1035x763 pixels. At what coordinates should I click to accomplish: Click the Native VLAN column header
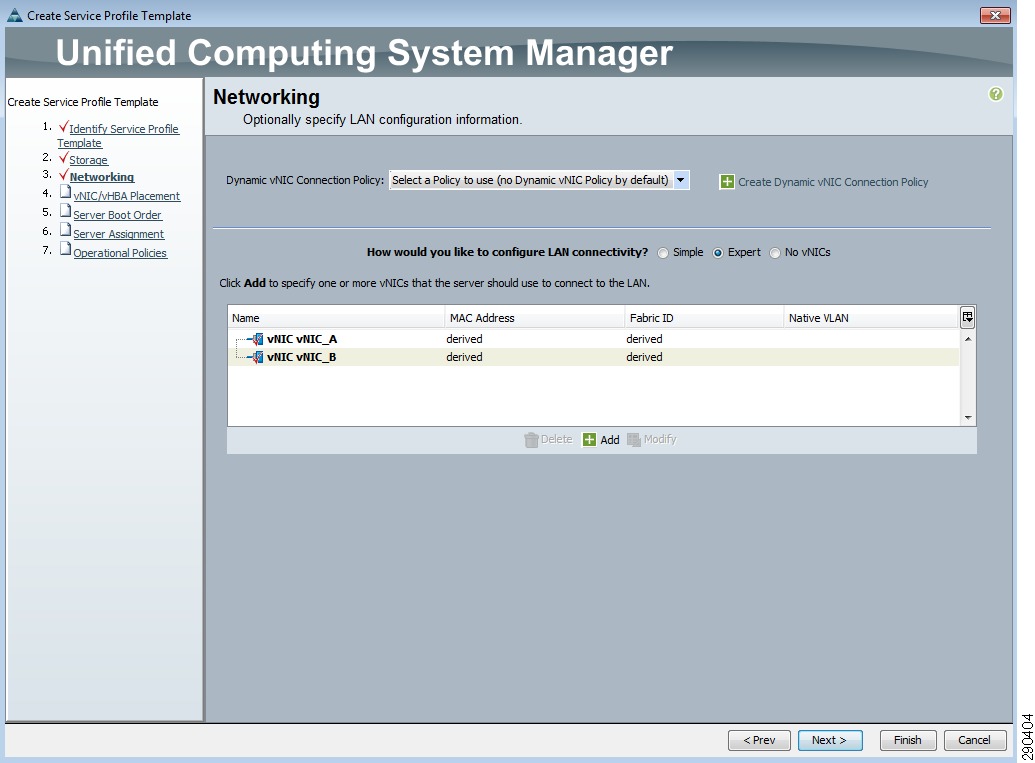click(x=871, y=317)
